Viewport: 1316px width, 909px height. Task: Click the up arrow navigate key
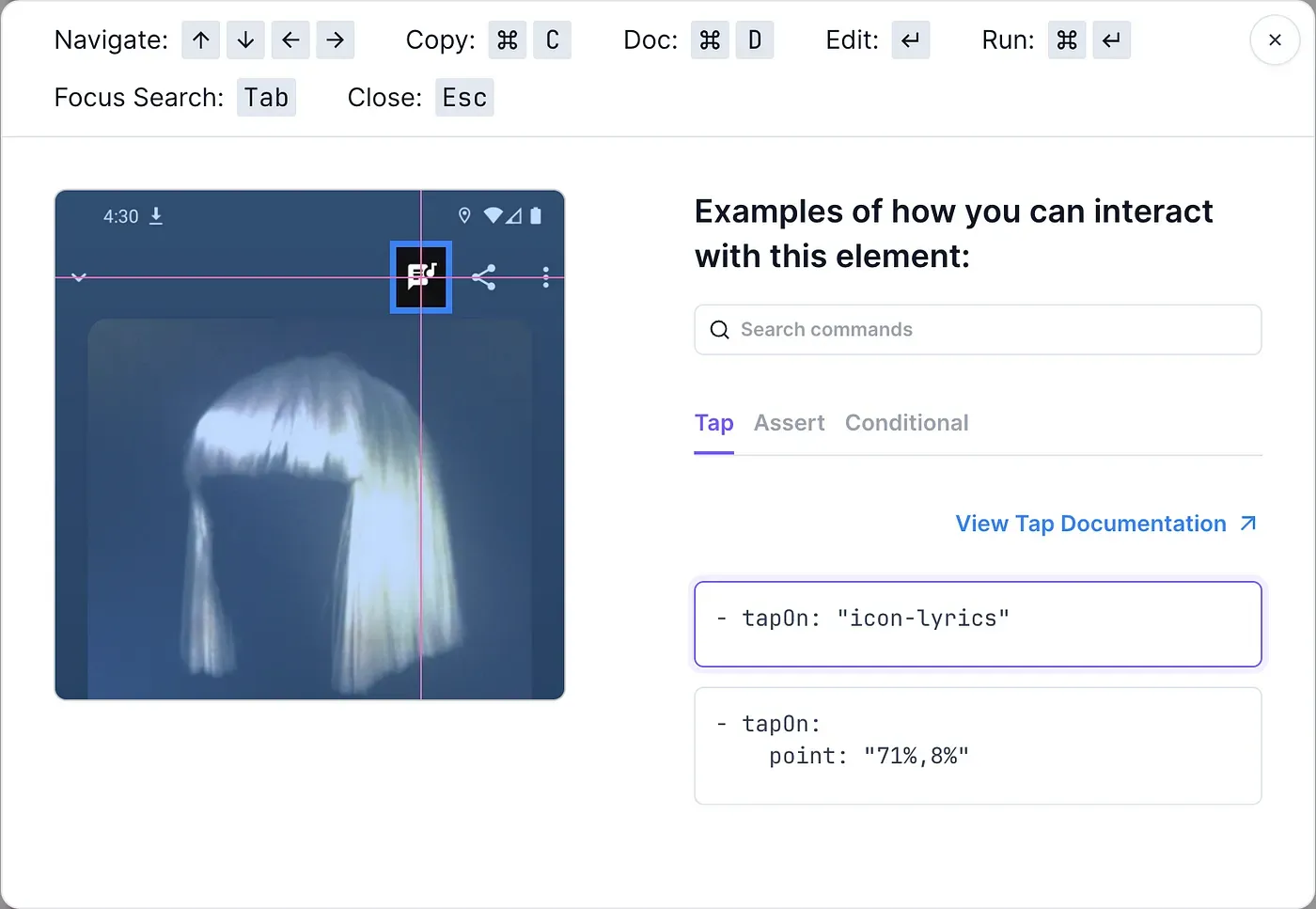[200, 40]
